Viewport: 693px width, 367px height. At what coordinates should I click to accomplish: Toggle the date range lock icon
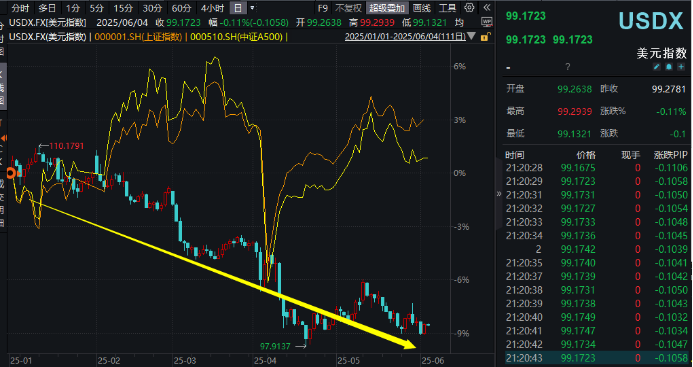[485, 37]
